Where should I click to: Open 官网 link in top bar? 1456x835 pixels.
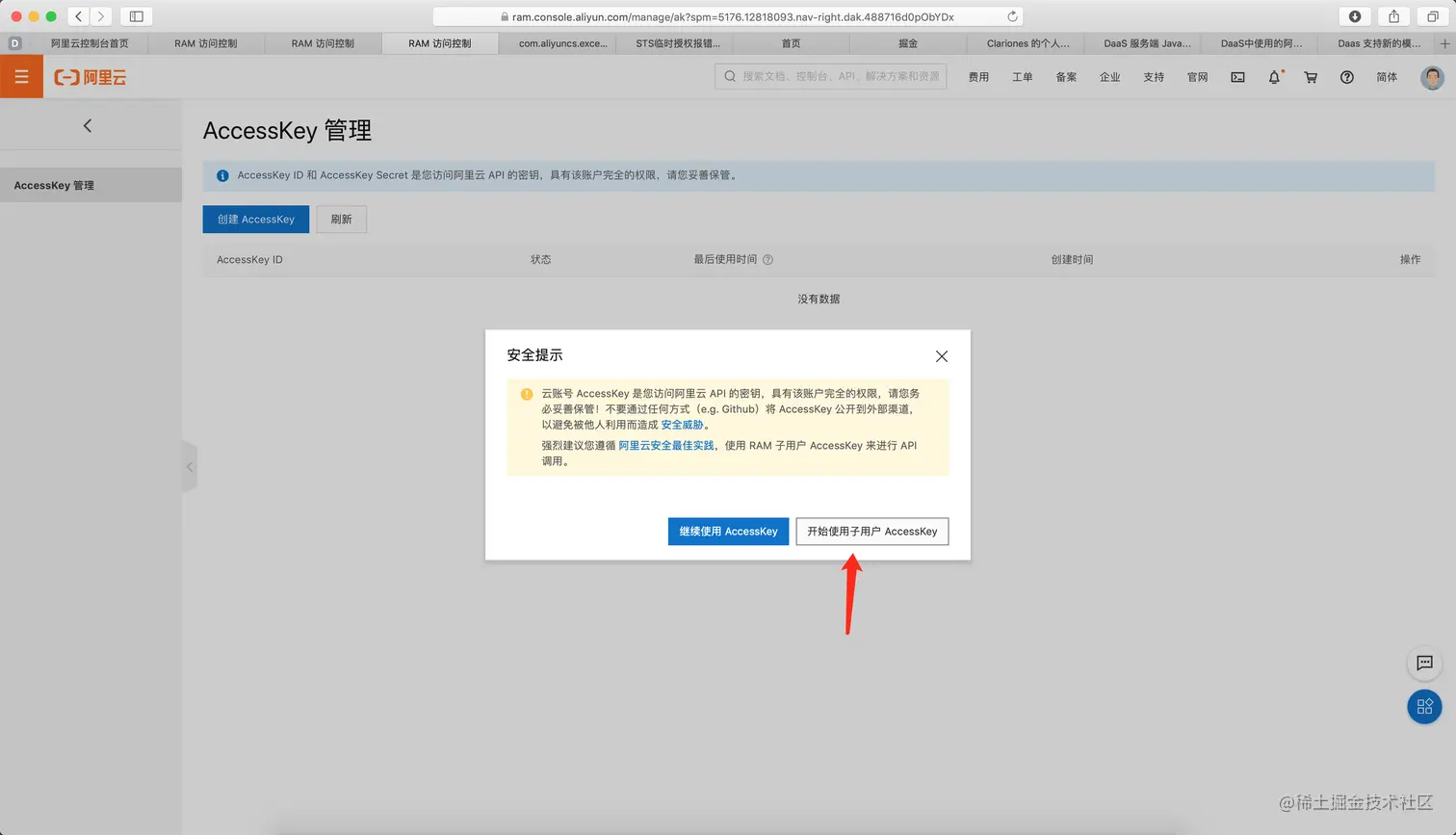pyautogui.click(x=1198, y=77)
